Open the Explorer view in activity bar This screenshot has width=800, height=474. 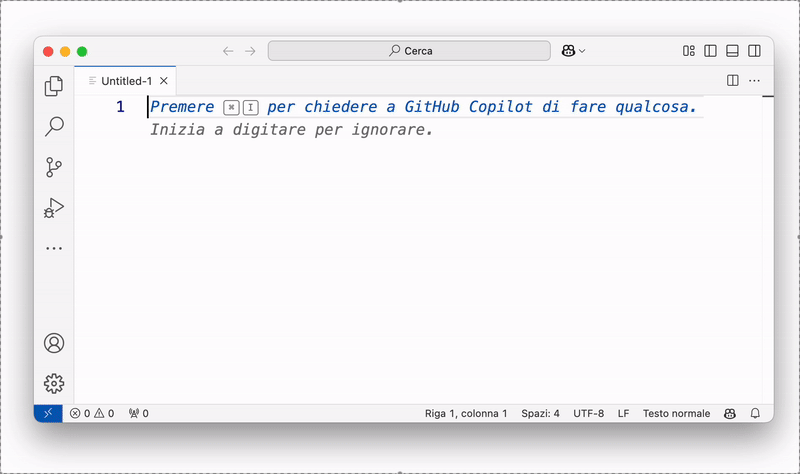(54, 87)
